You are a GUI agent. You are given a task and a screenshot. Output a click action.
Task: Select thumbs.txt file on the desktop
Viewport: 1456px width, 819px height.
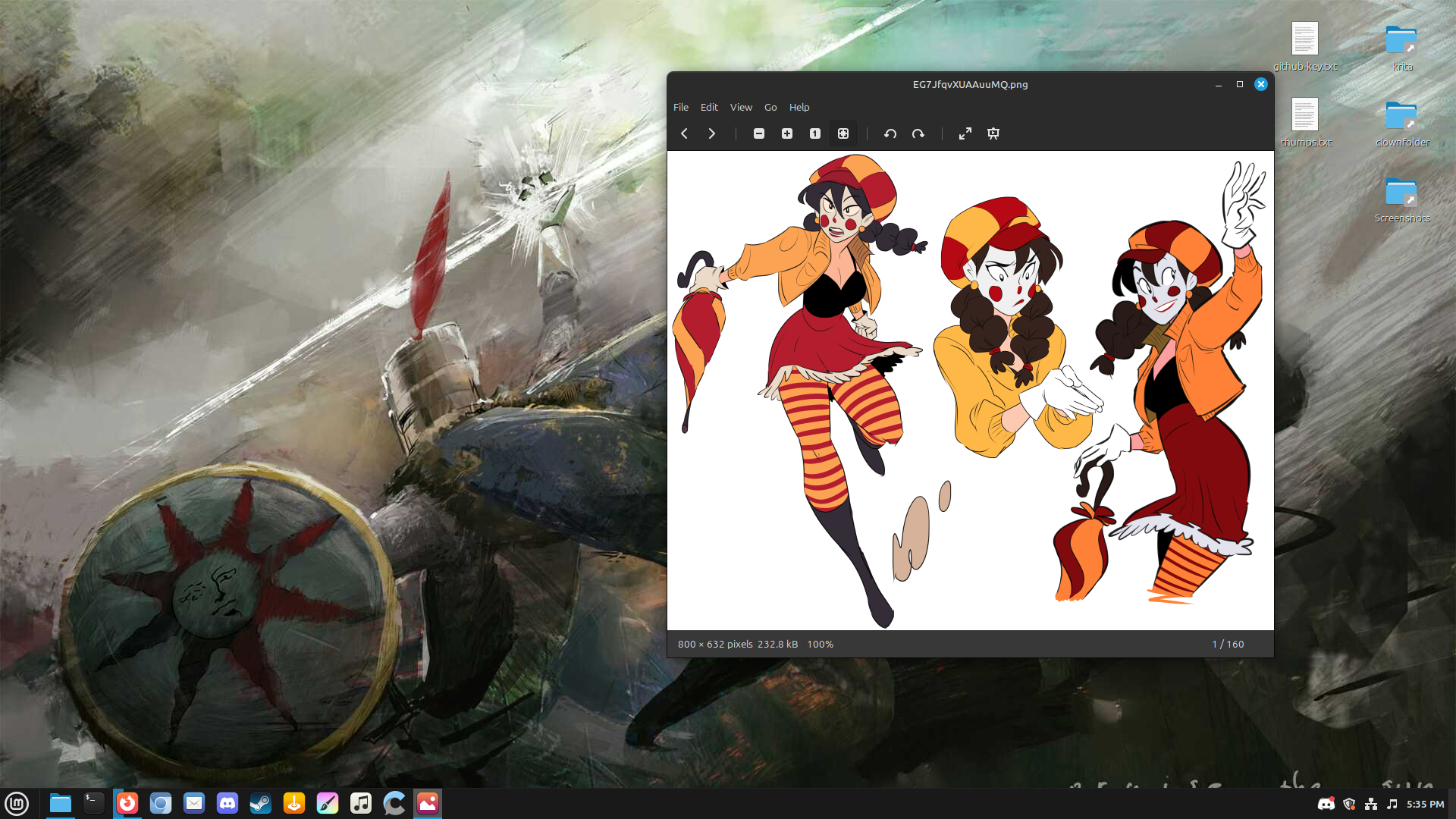tap(1306, 123)
